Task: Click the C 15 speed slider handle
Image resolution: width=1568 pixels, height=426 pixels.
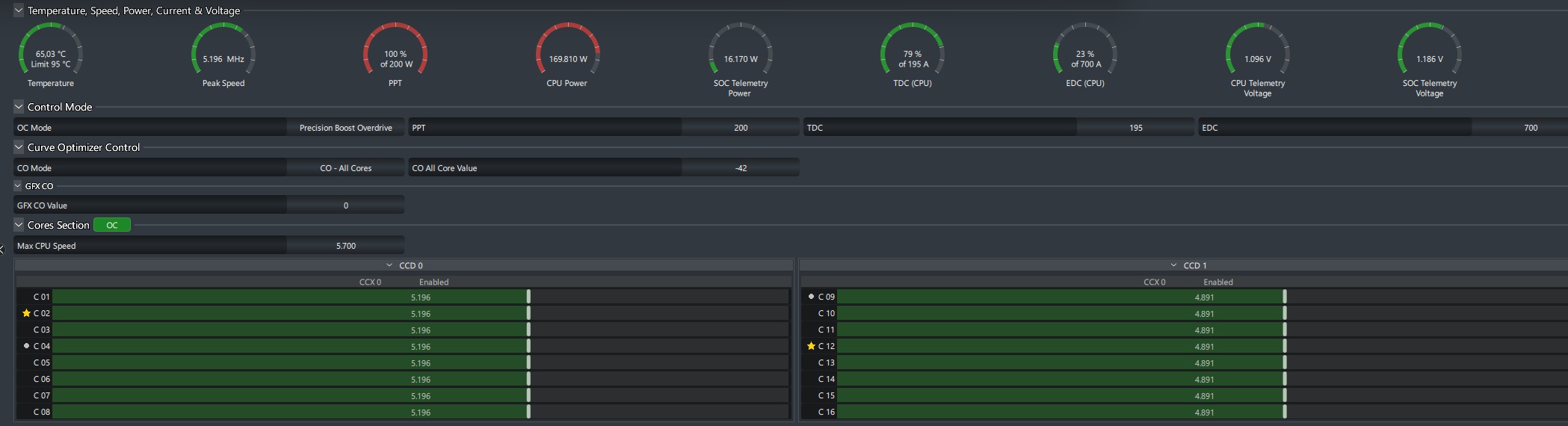Action: (x=1285, y=395)
